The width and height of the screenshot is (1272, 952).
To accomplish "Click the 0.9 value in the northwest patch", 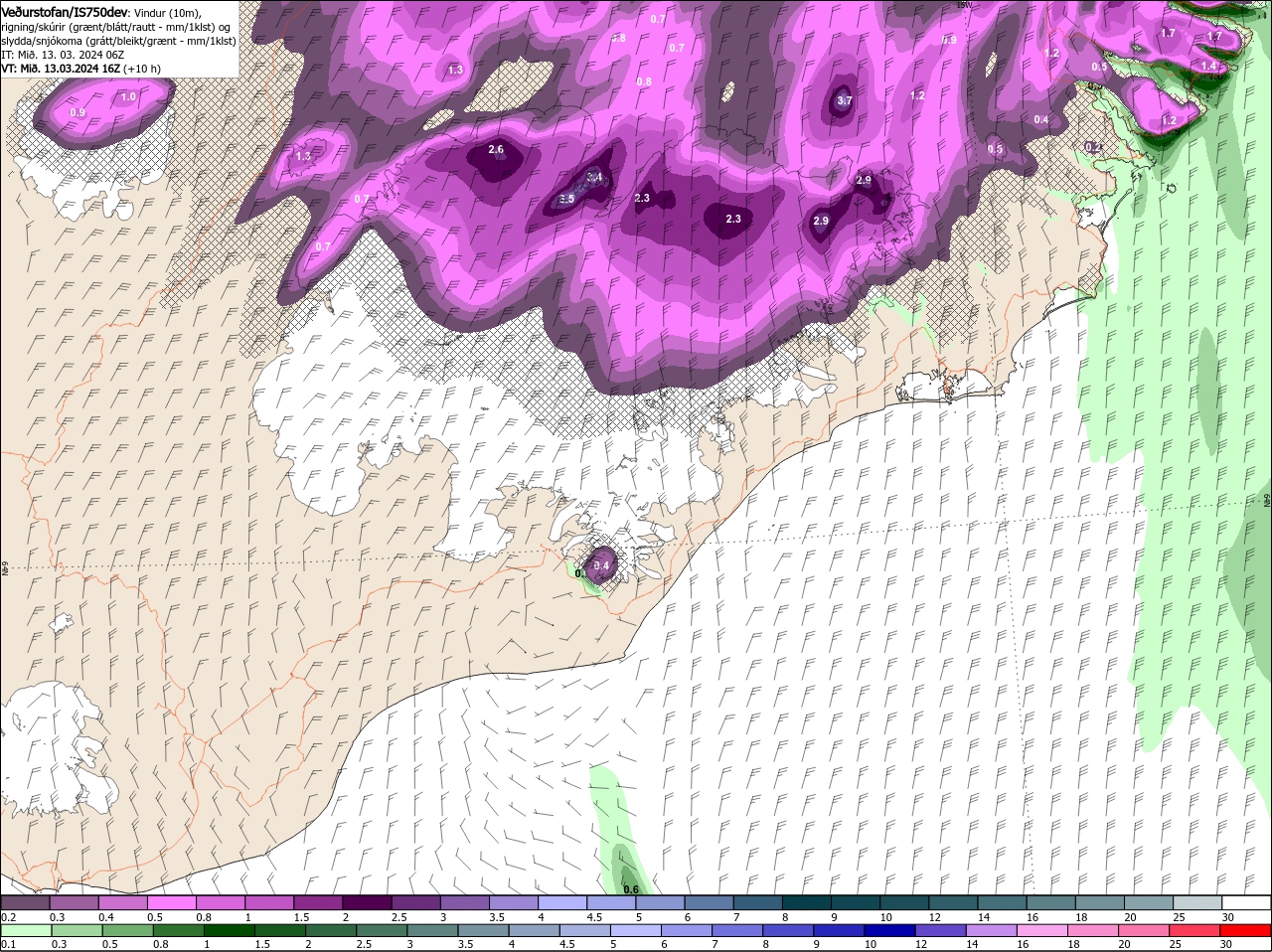I will [78, 113].
